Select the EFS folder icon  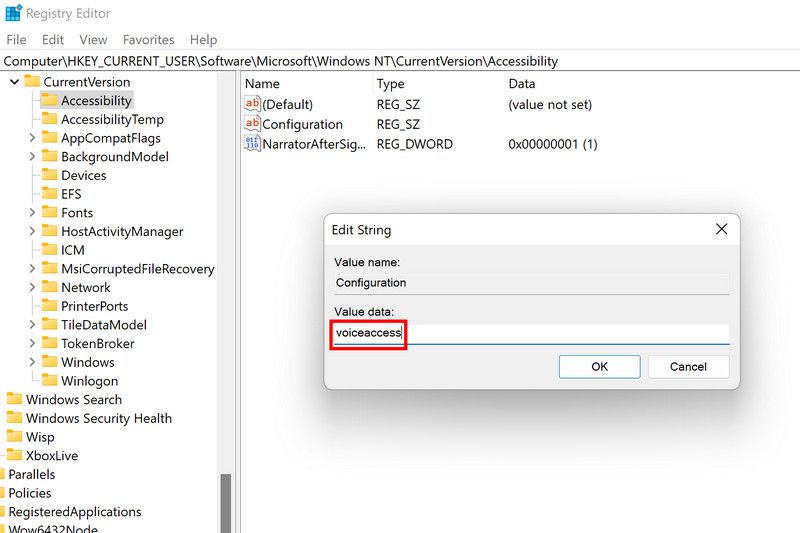49,193
